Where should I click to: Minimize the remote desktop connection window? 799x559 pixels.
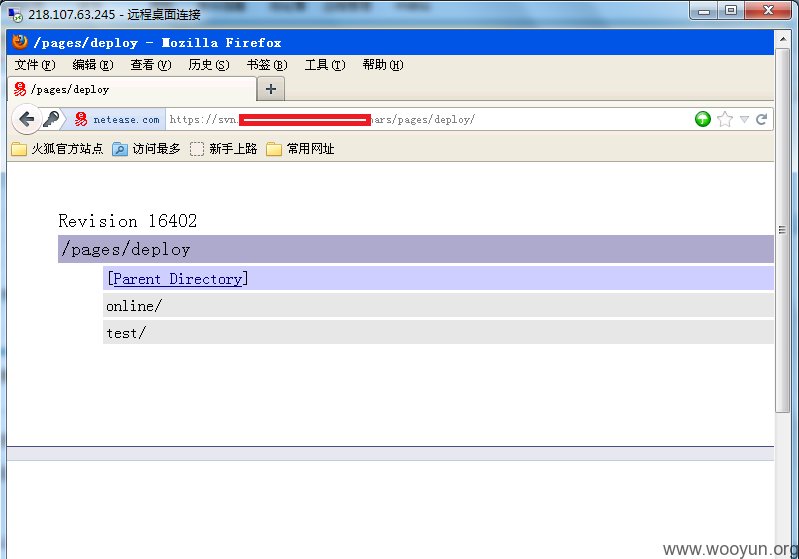pos(704,11)
